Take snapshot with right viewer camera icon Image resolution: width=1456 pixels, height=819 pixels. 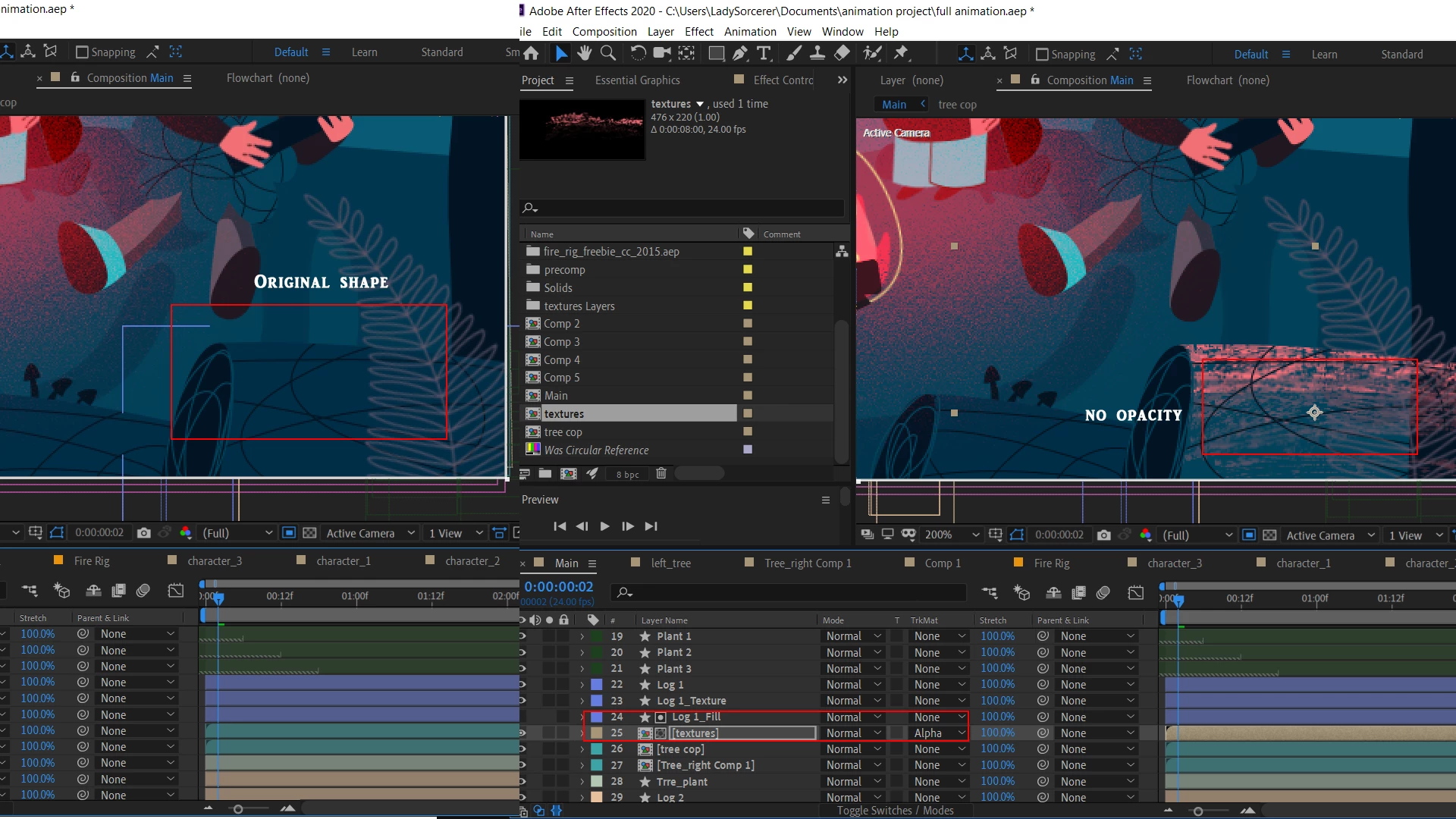pos(1104,535)
